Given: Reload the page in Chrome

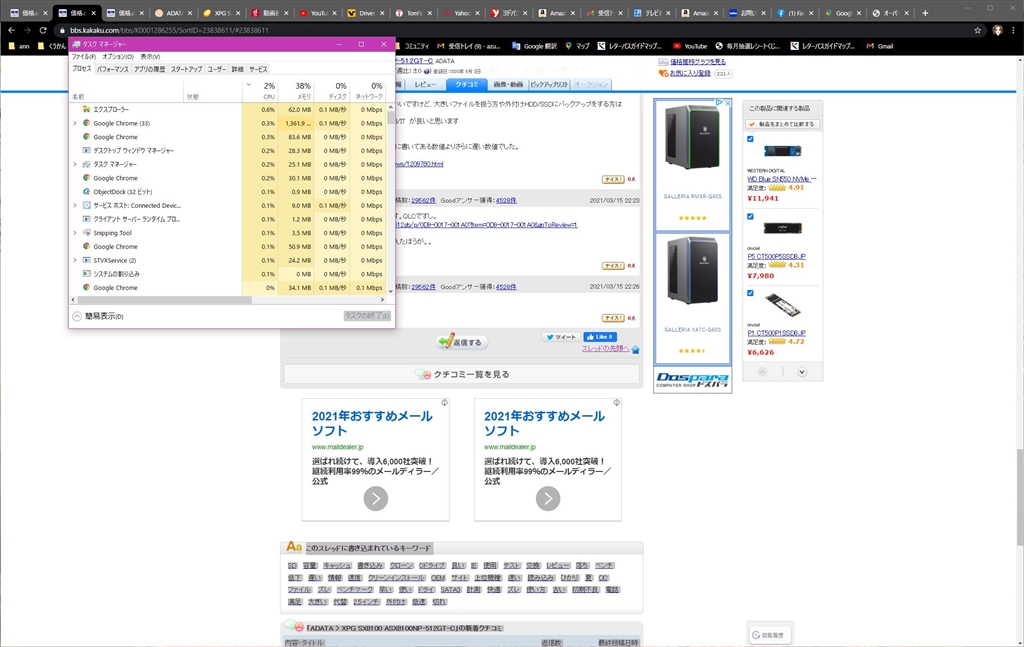Looking at the screenshot, I should (42, 30).
